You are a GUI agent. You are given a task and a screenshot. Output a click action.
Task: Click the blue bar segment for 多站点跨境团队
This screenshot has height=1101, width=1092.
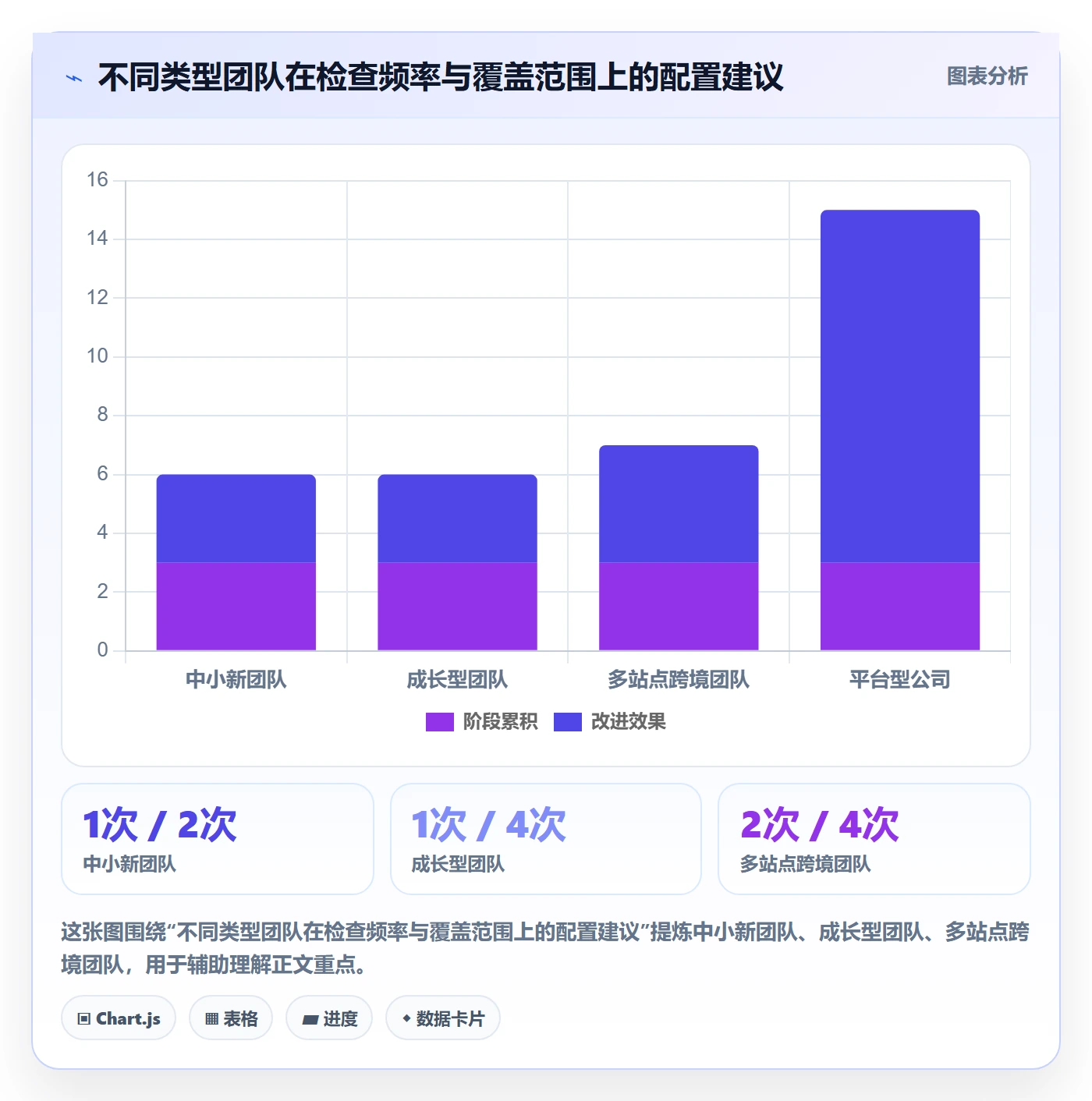pos(679,504)
